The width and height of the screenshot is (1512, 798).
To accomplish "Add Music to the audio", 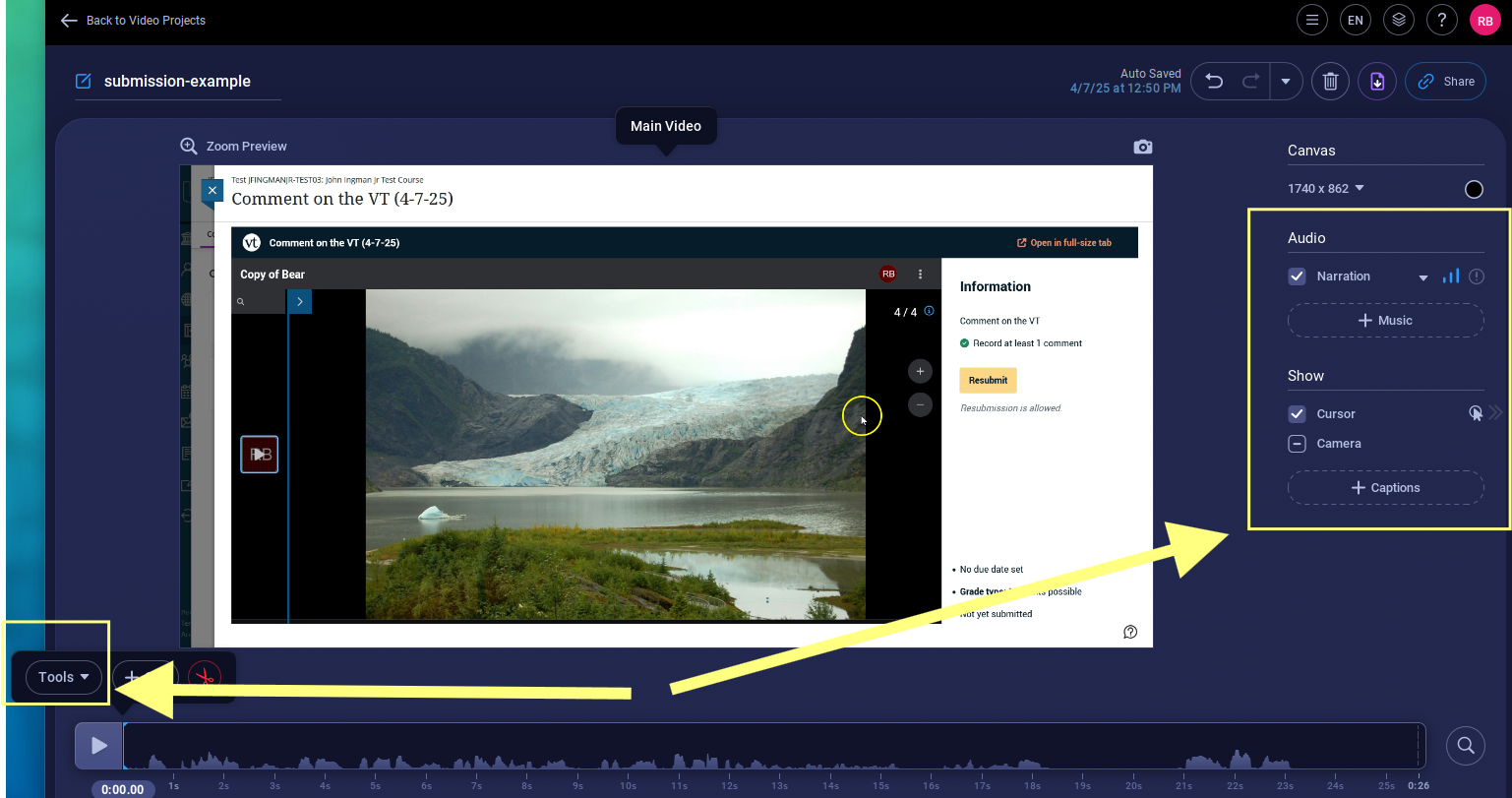I will 1385,321.
